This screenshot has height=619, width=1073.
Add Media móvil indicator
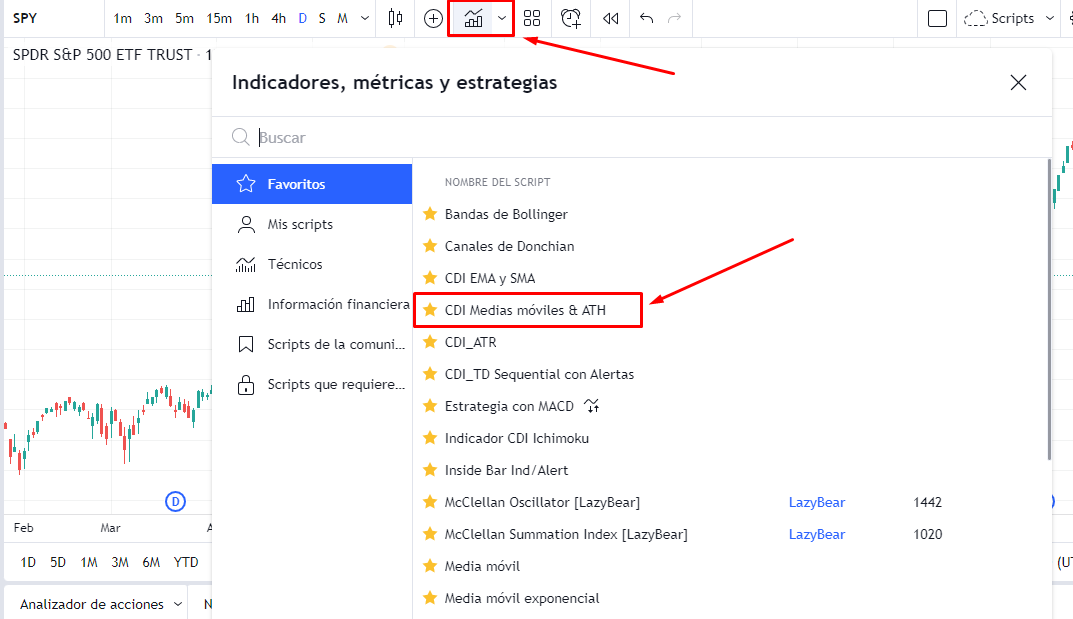(x=482, y=566)
